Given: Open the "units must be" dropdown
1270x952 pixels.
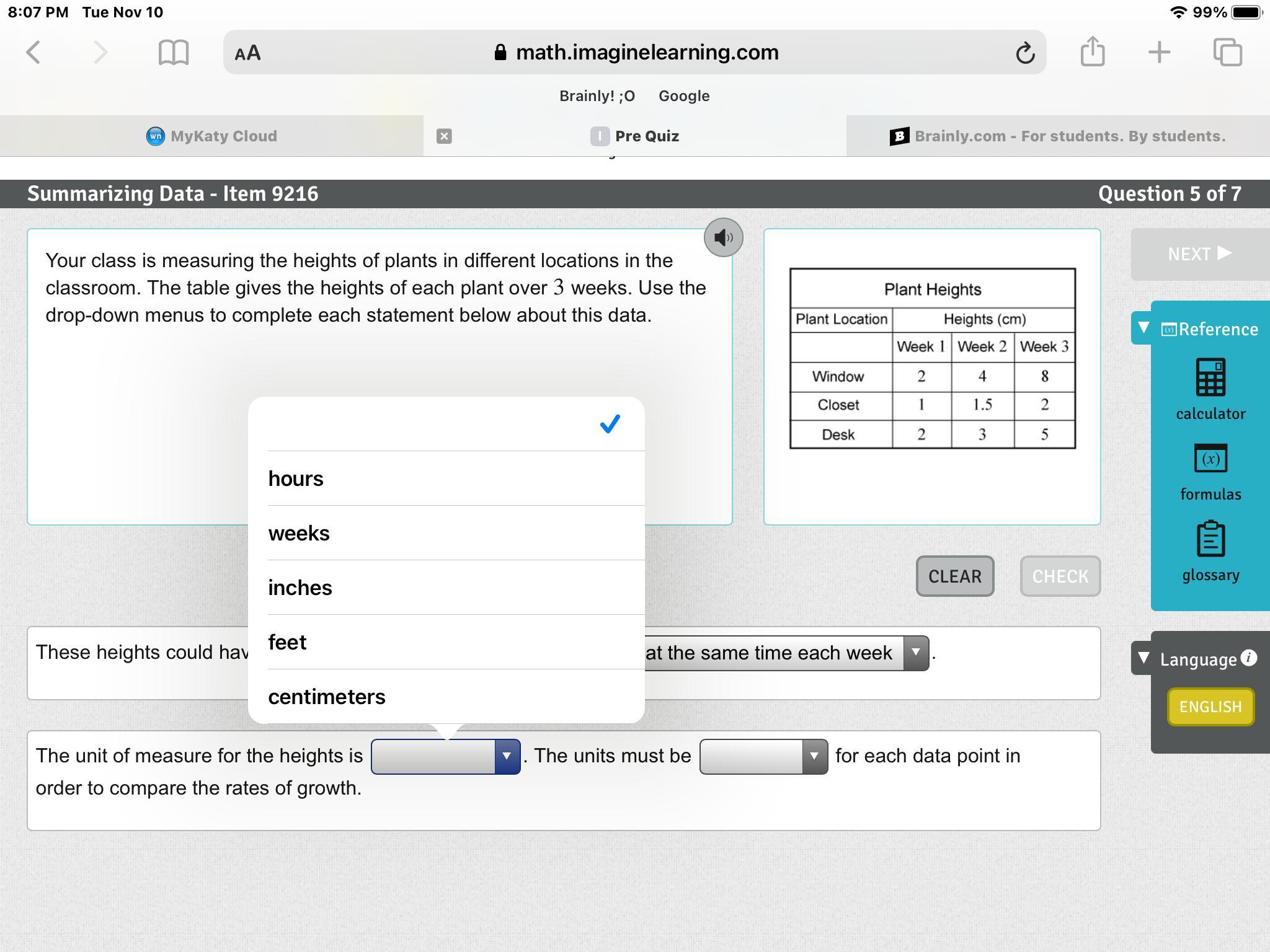Looking at the screenshot, I should coord(763,756).
